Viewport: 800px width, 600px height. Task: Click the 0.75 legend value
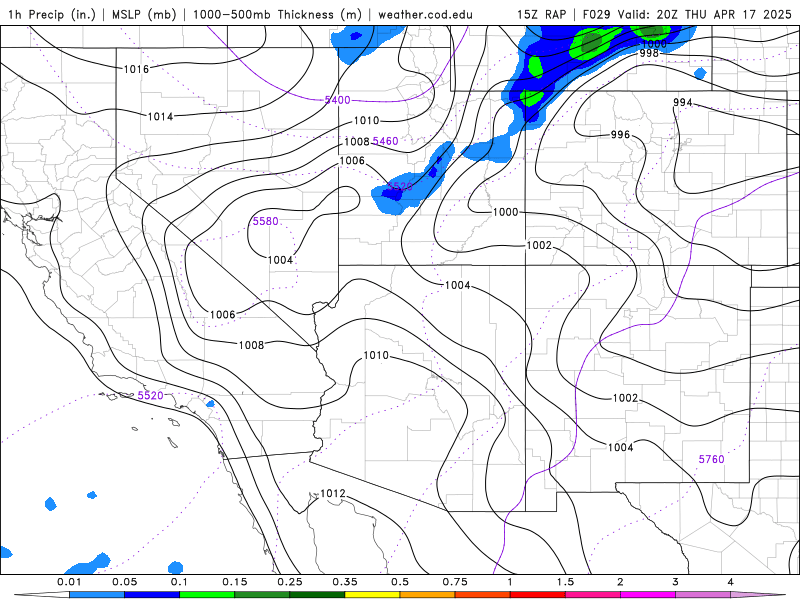(455, 582)
